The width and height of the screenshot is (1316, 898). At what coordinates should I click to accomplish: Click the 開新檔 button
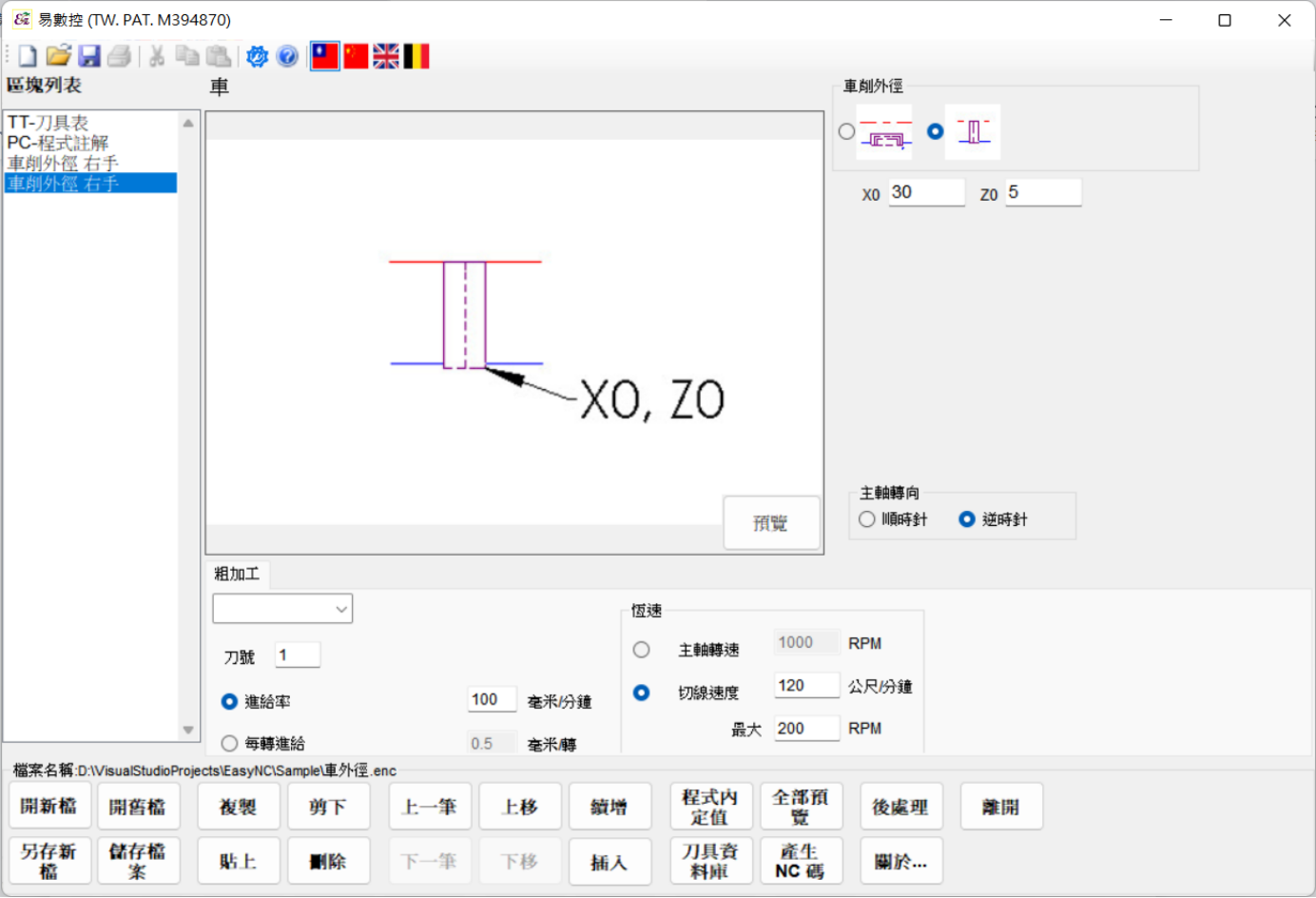tap(49, 807)
